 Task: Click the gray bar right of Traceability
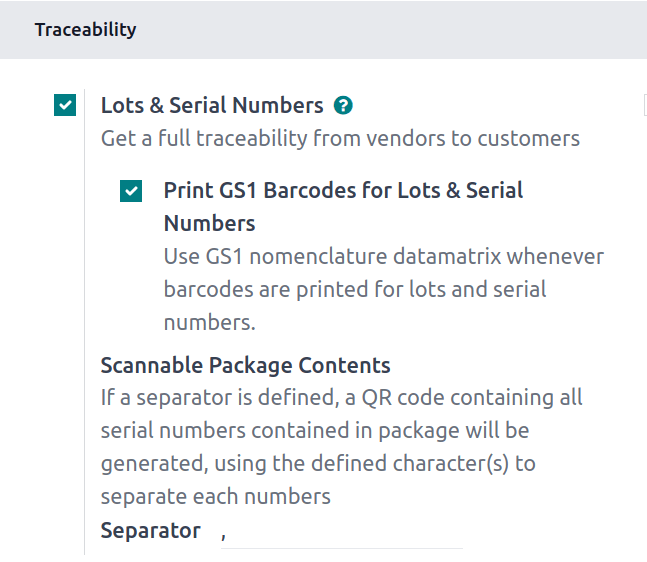(x=400, y=29)
